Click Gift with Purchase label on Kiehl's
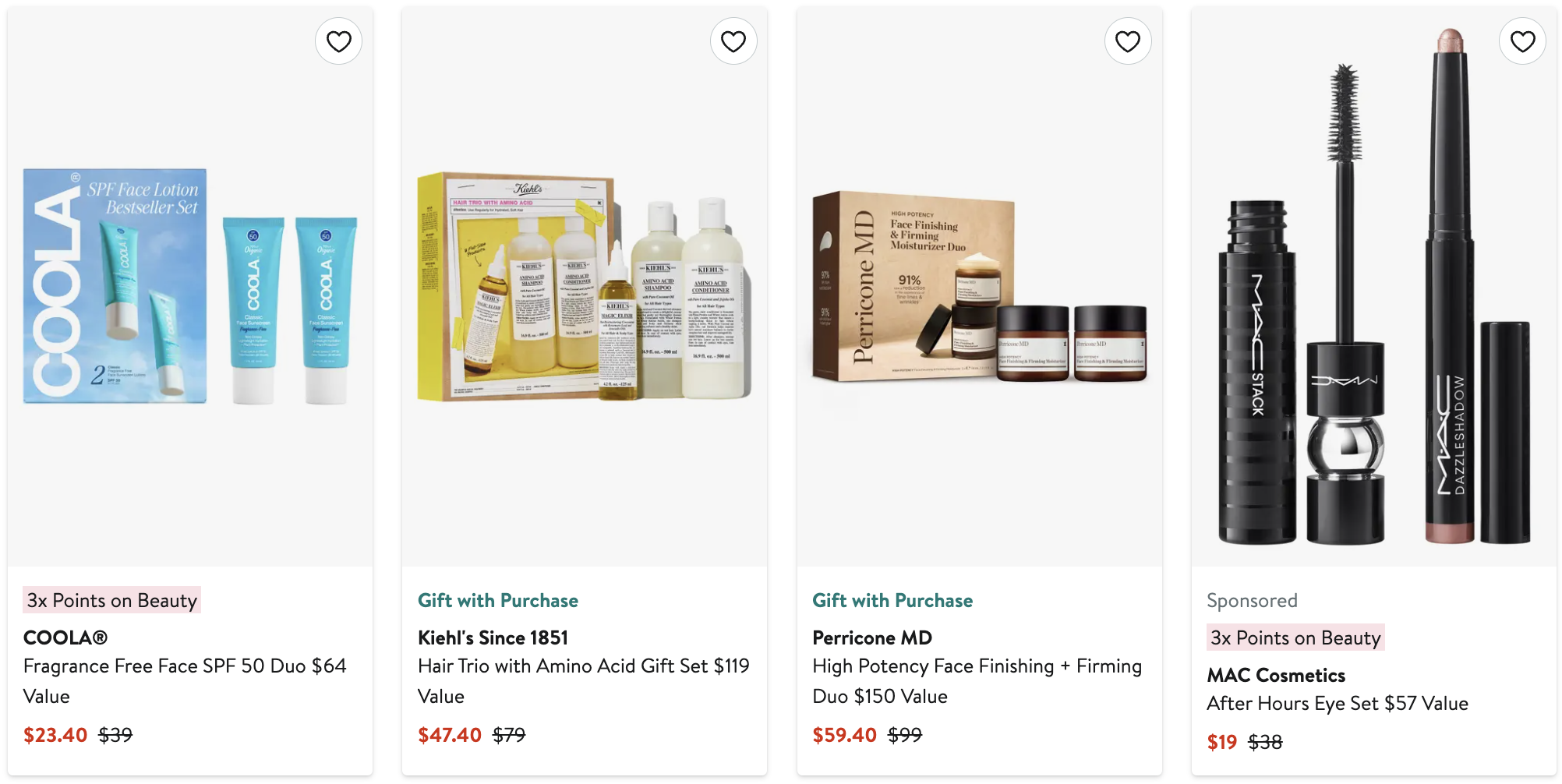1562x784 pixels. (x=498, y=600)
